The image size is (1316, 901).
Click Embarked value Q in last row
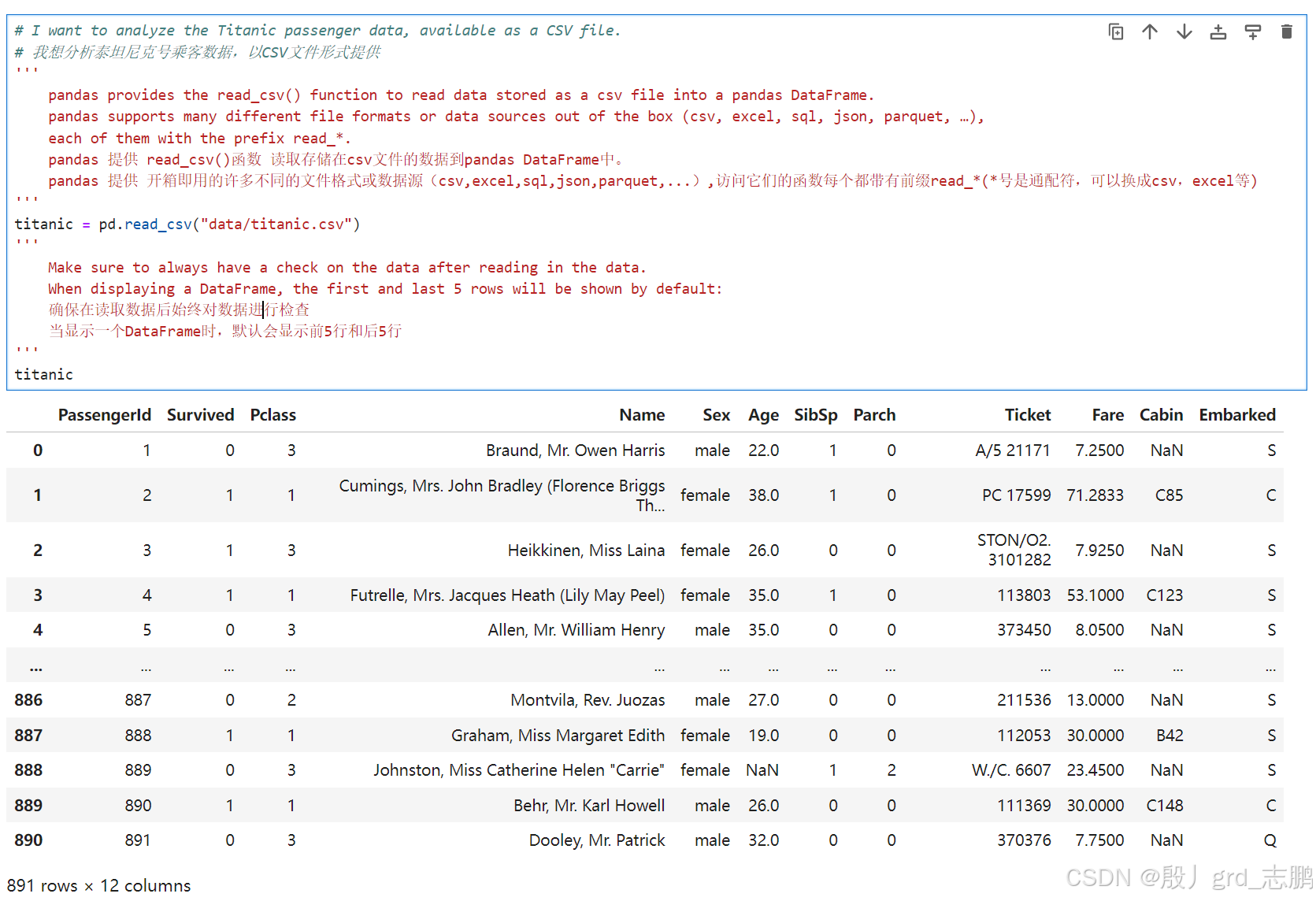(x=1270, y=840)
